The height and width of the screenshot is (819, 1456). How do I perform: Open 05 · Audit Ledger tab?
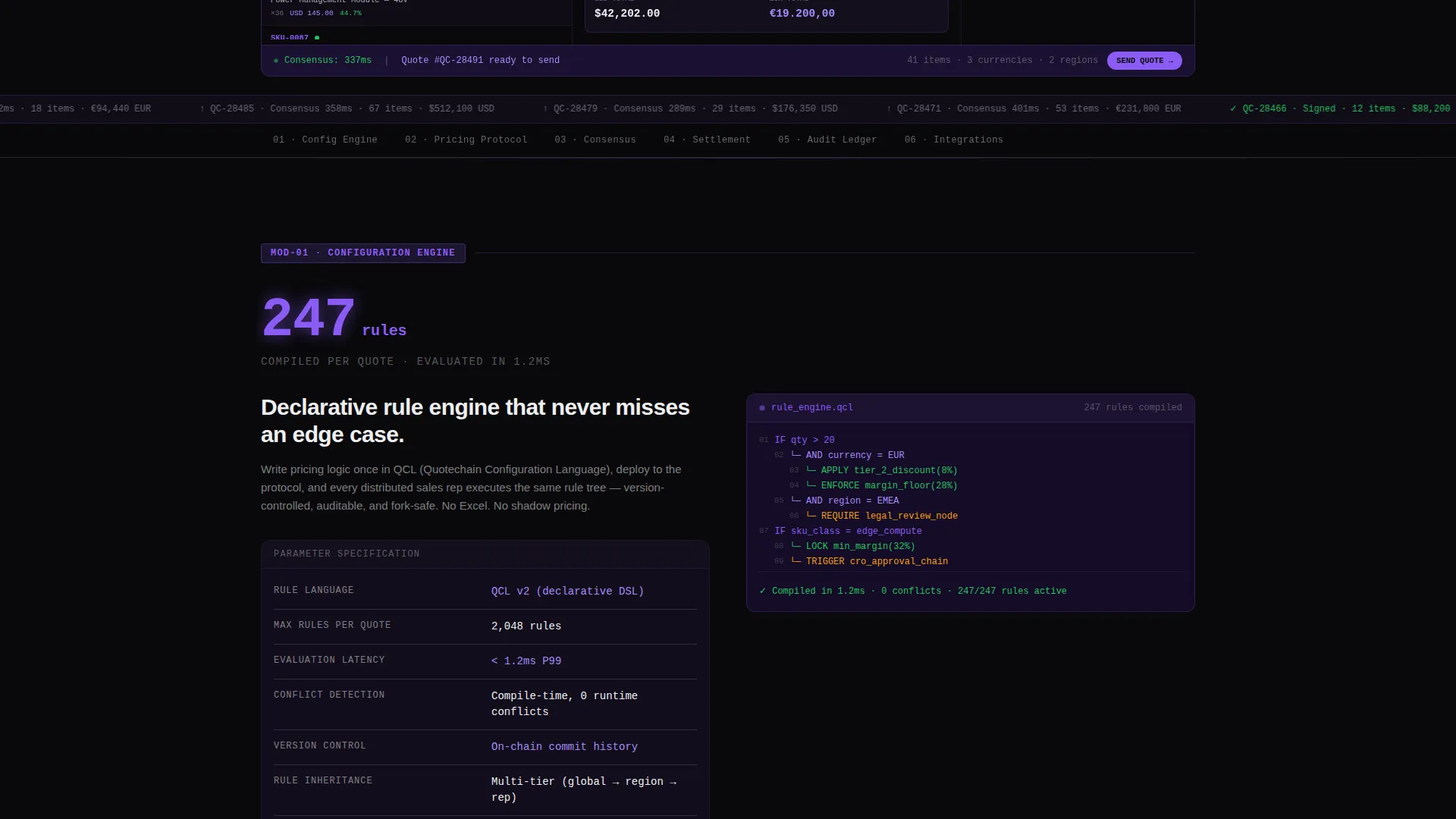click(827, 140)
